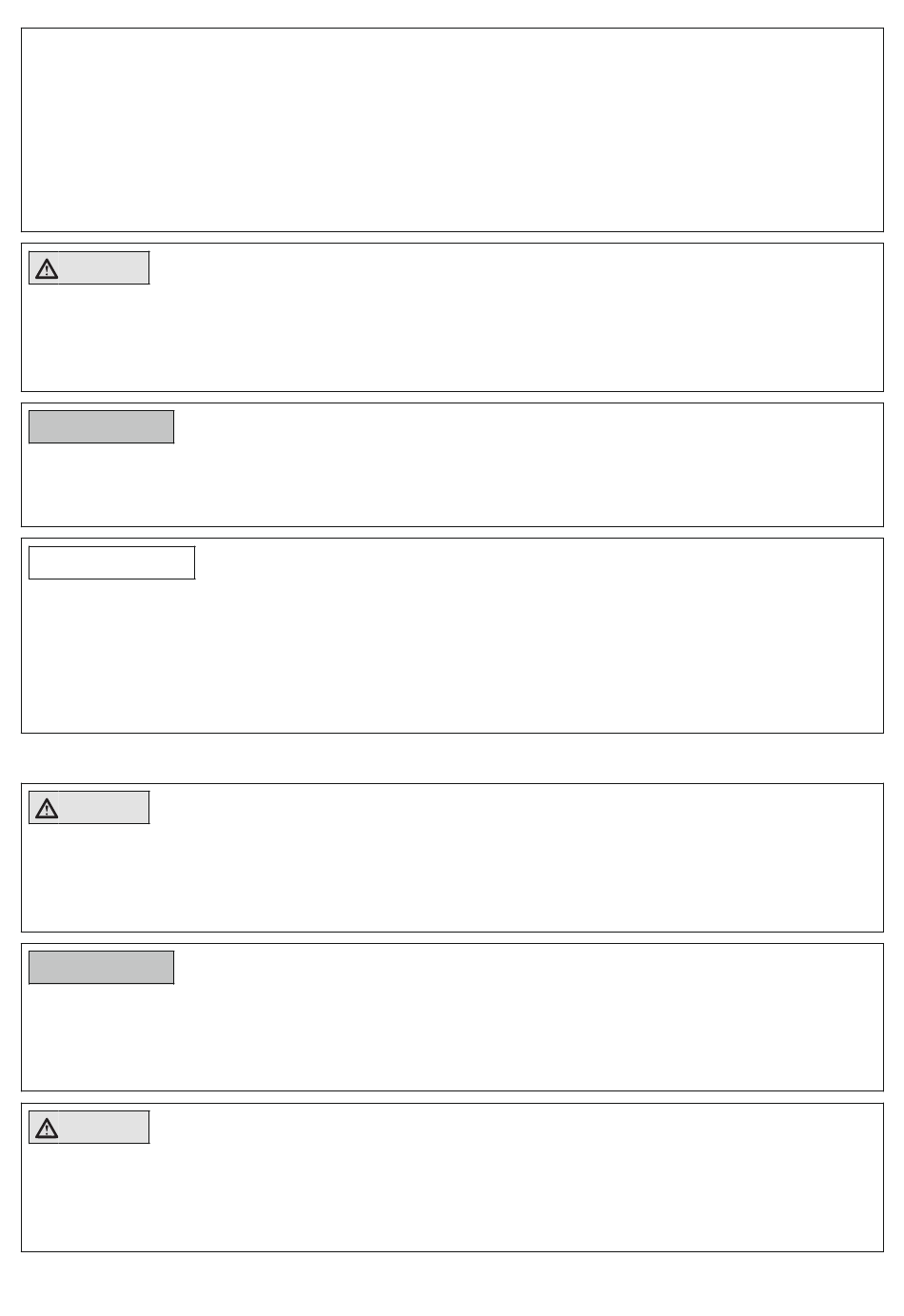
Task: Click blank gap between fourth and fifth panels
Action: [452, 758]
